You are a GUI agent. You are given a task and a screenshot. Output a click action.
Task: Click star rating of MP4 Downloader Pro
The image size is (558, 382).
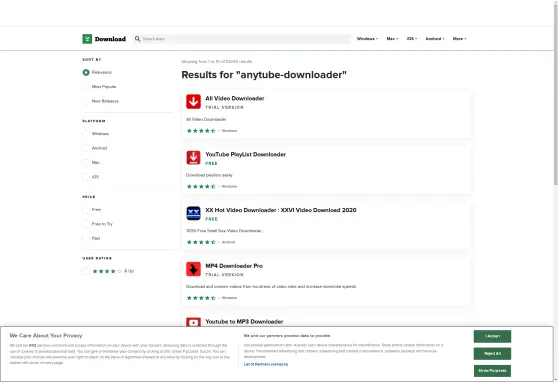pyautogui.click(x=201, y=298)
